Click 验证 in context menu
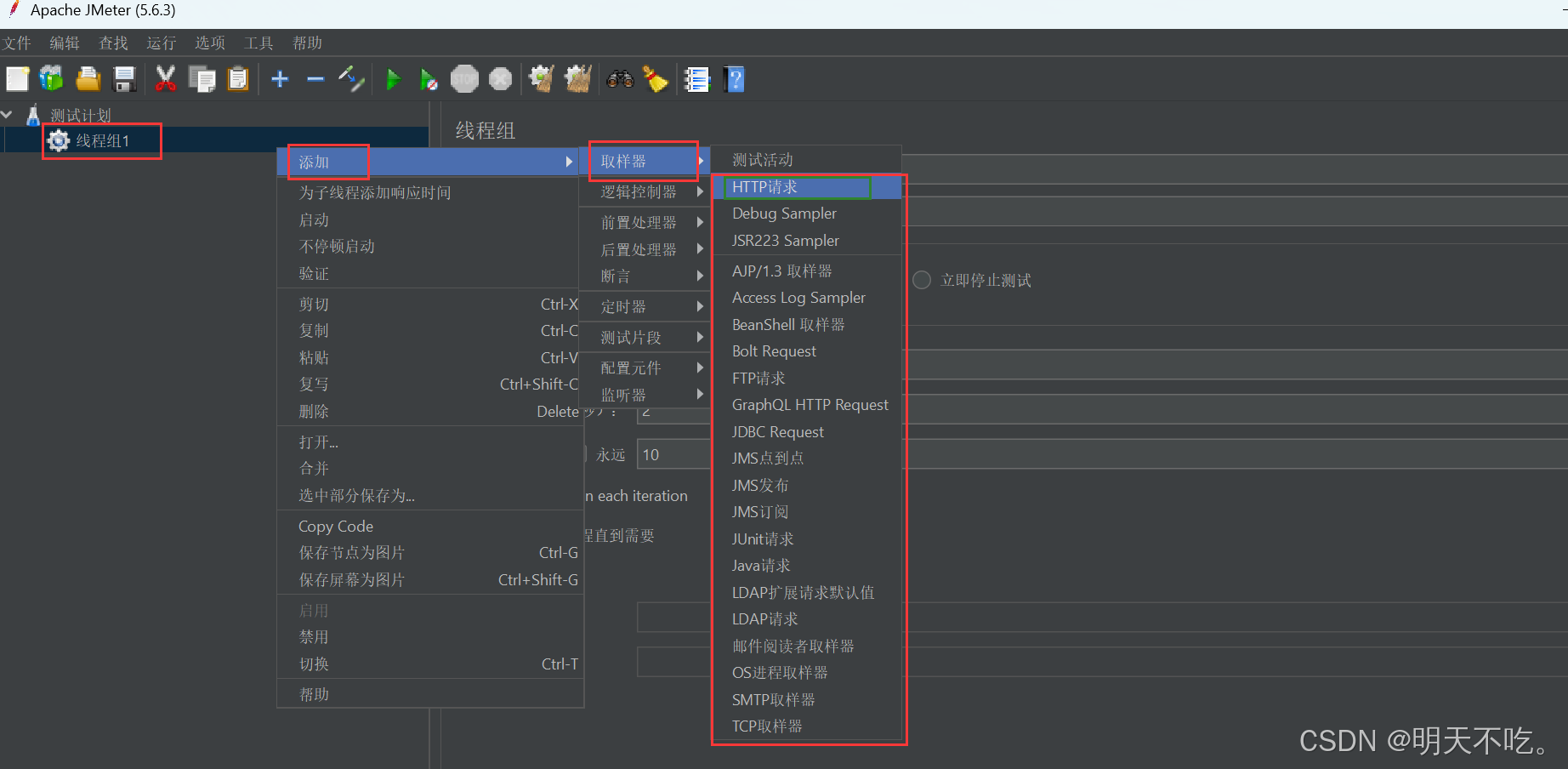Screen dimensions: 1568x769 click(430, 273)
